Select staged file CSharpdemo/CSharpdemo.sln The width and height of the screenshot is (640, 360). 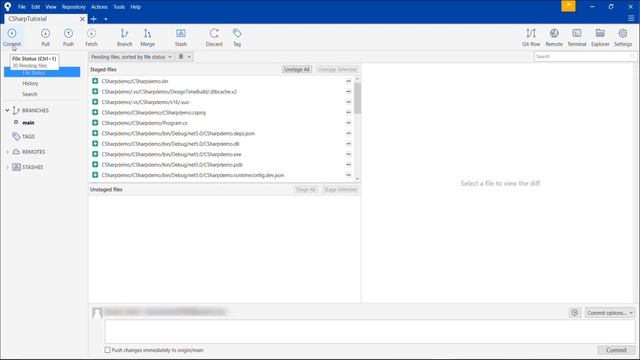(135, 81)
